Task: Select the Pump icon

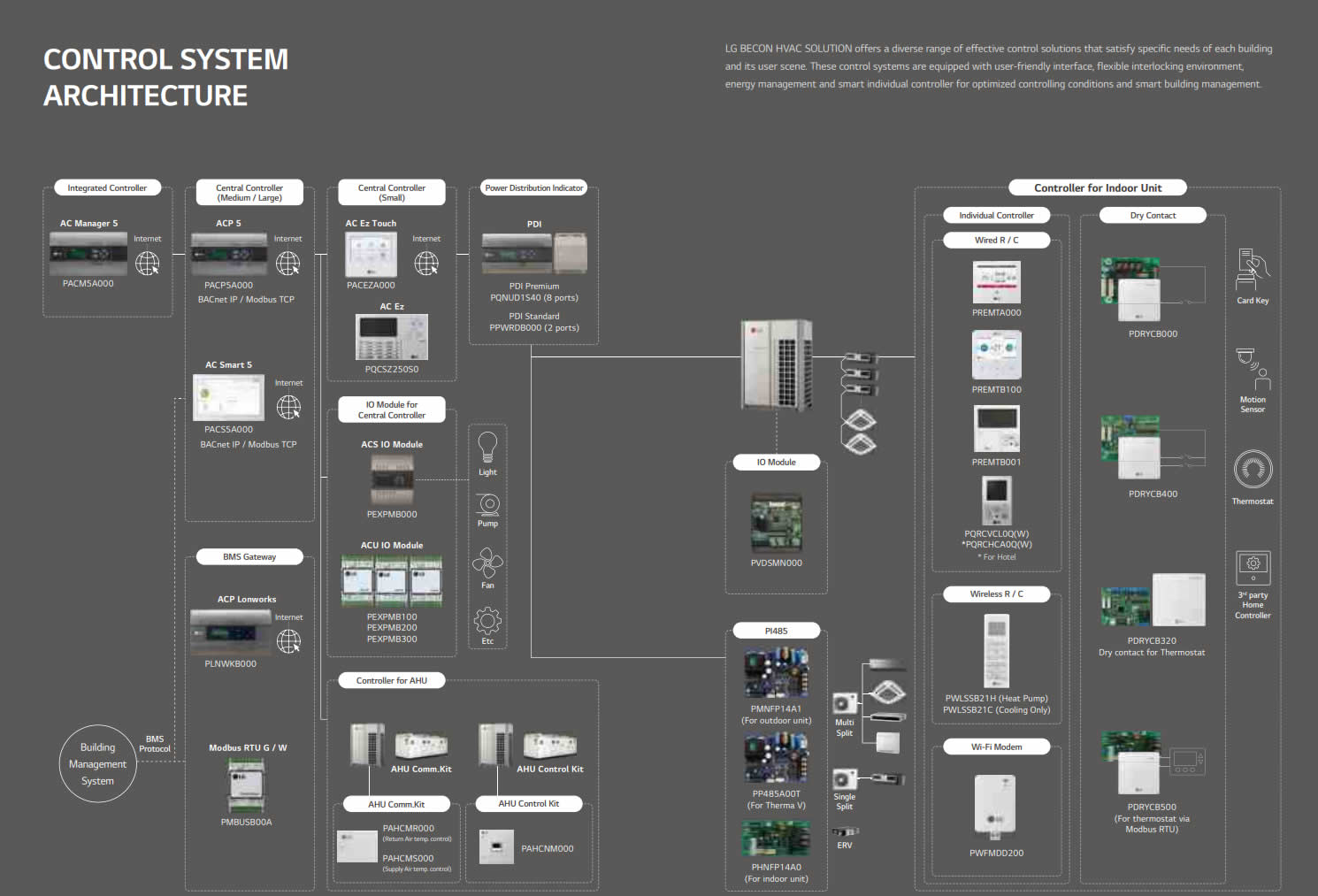Action: tap(488, 504)
